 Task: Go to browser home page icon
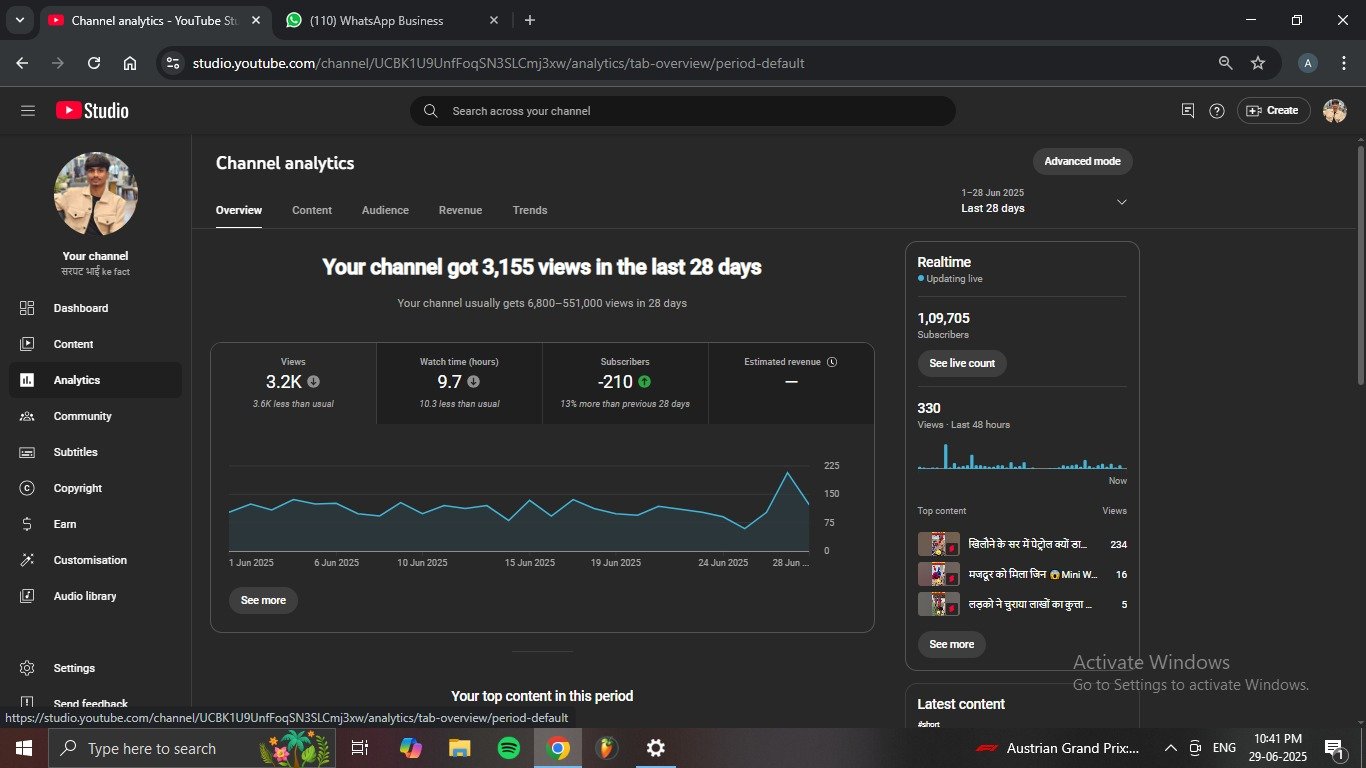pyautogui.click(x=130, y=63)
